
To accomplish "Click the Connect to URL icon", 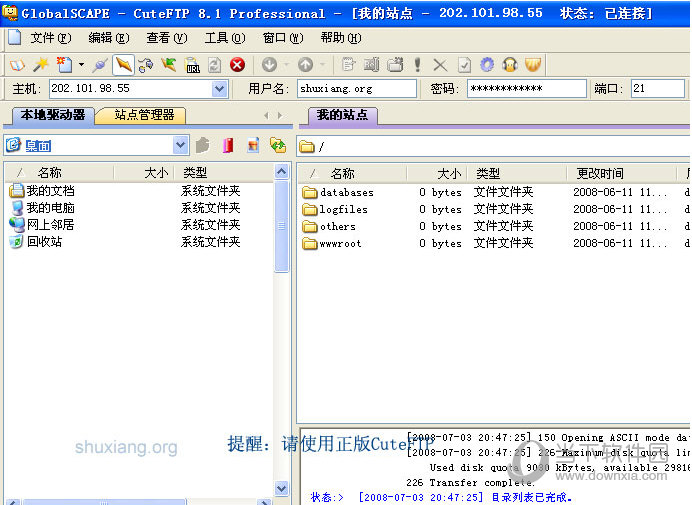I will coord(192,65).
